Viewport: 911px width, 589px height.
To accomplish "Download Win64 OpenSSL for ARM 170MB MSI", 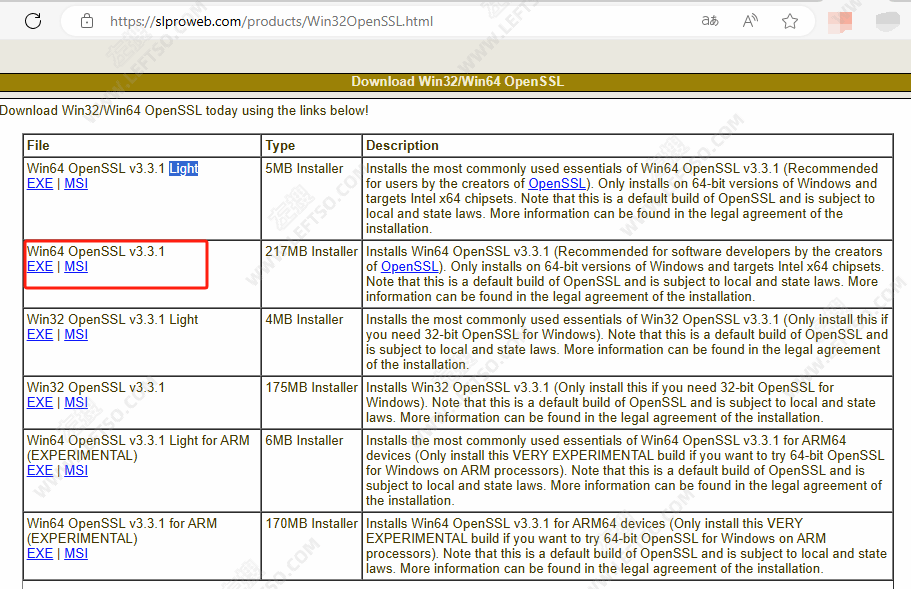I will point(76,554).
